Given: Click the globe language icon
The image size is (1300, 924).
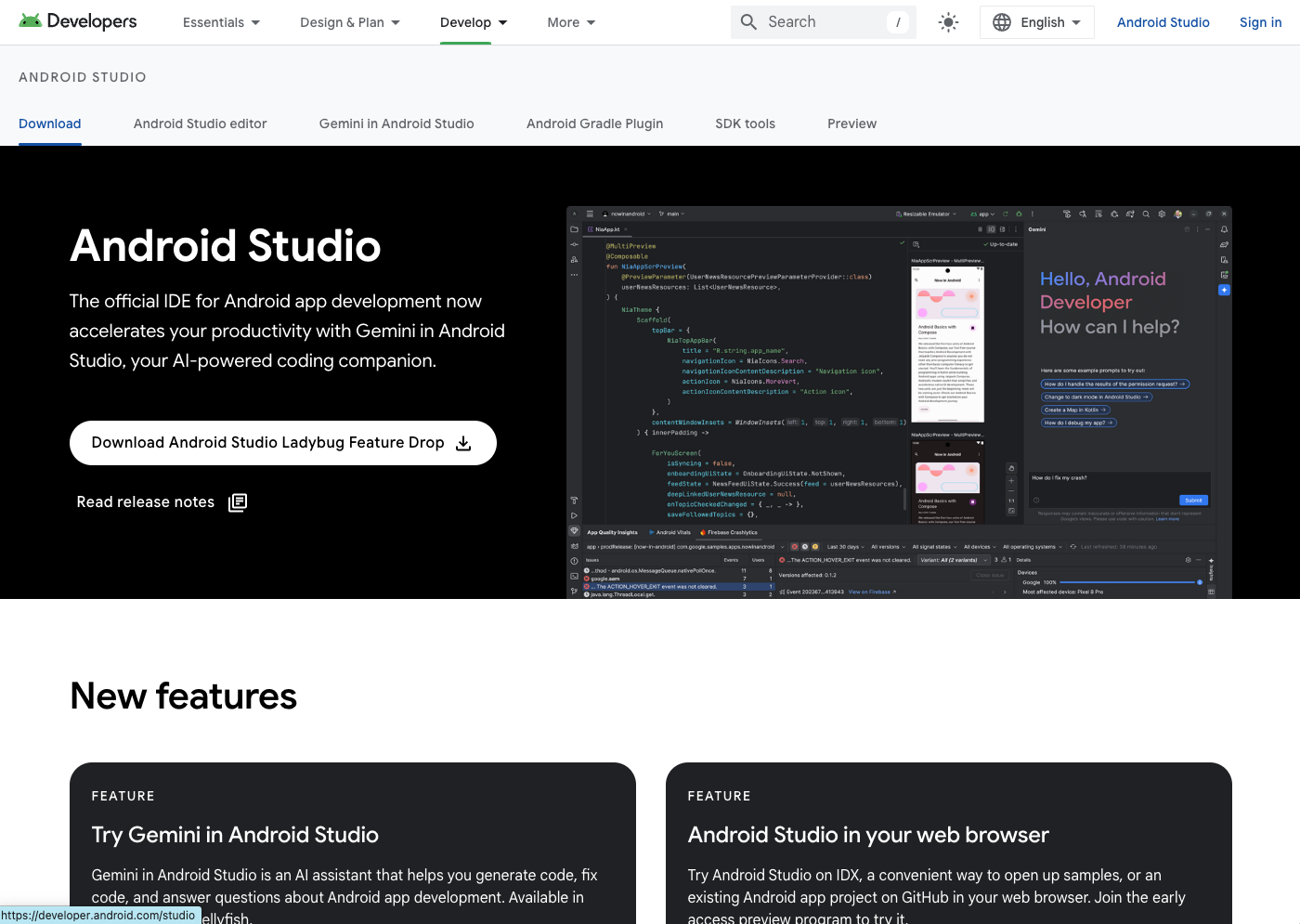Looking at the screenshot, I should coord(1002,22).
